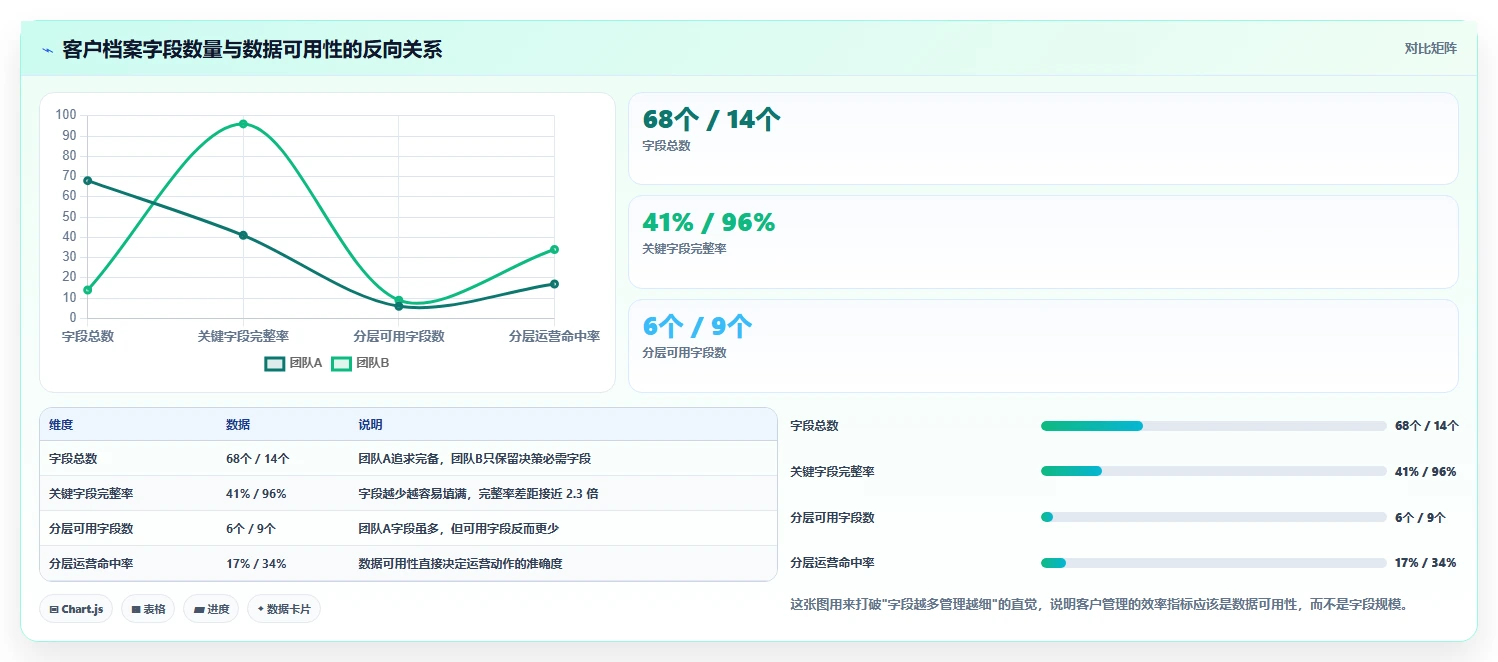
Task: Click description 团队A追求完备，团队B只保留决策必需字段
Action: pyautogui.click(x=475, y=459)
